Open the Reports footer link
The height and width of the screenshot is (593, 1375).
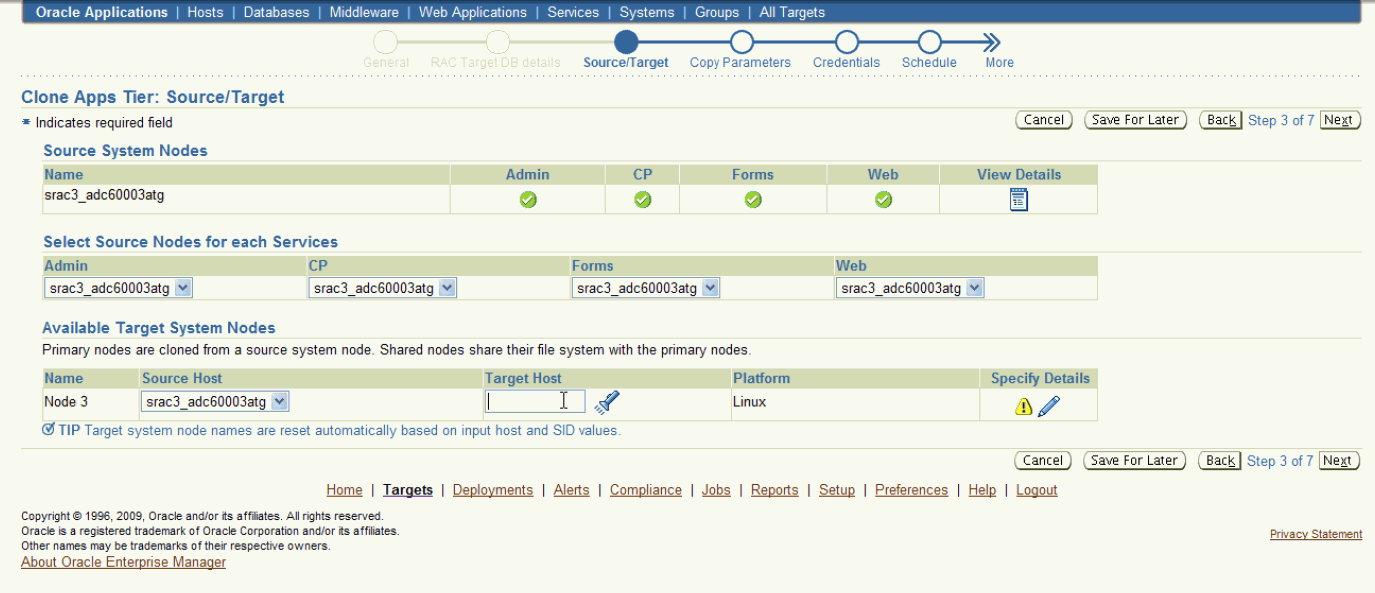tap(775, 490)
